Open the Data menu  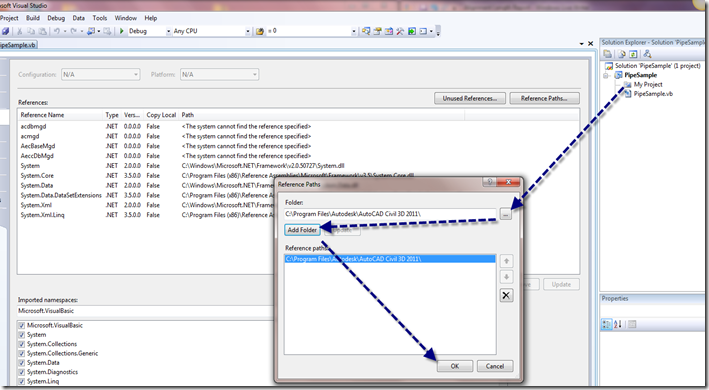[x=79, y=18]
